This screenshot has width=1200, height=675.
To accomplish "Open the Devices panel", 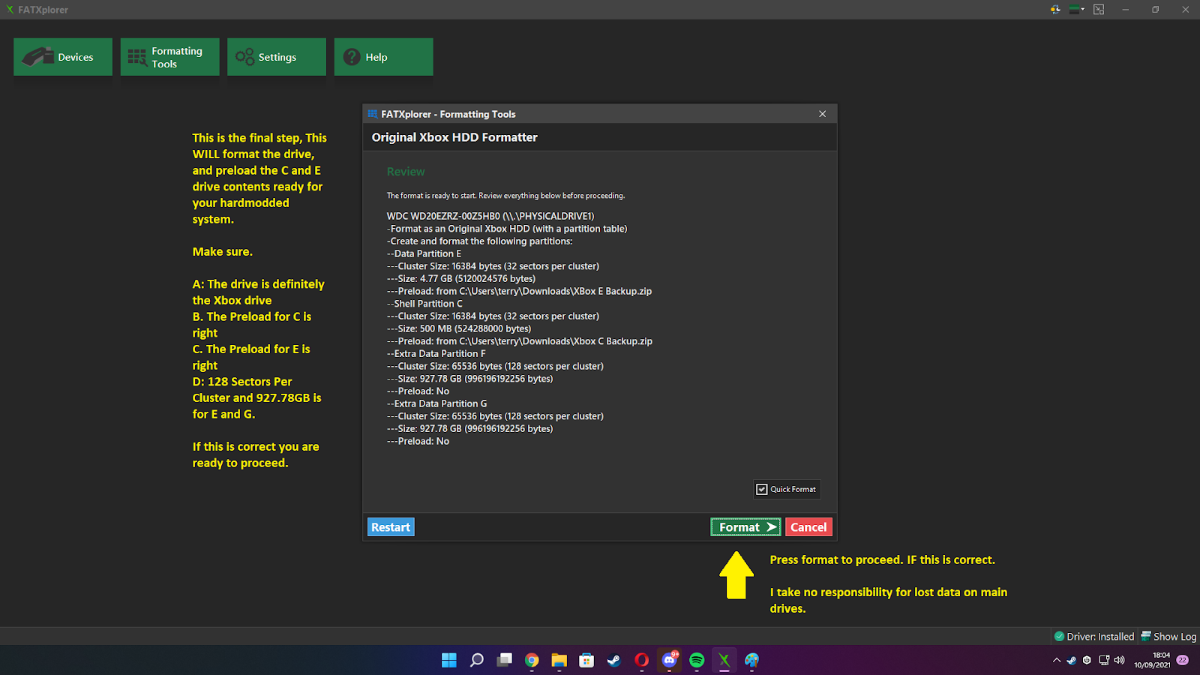I will click(63, 57).
